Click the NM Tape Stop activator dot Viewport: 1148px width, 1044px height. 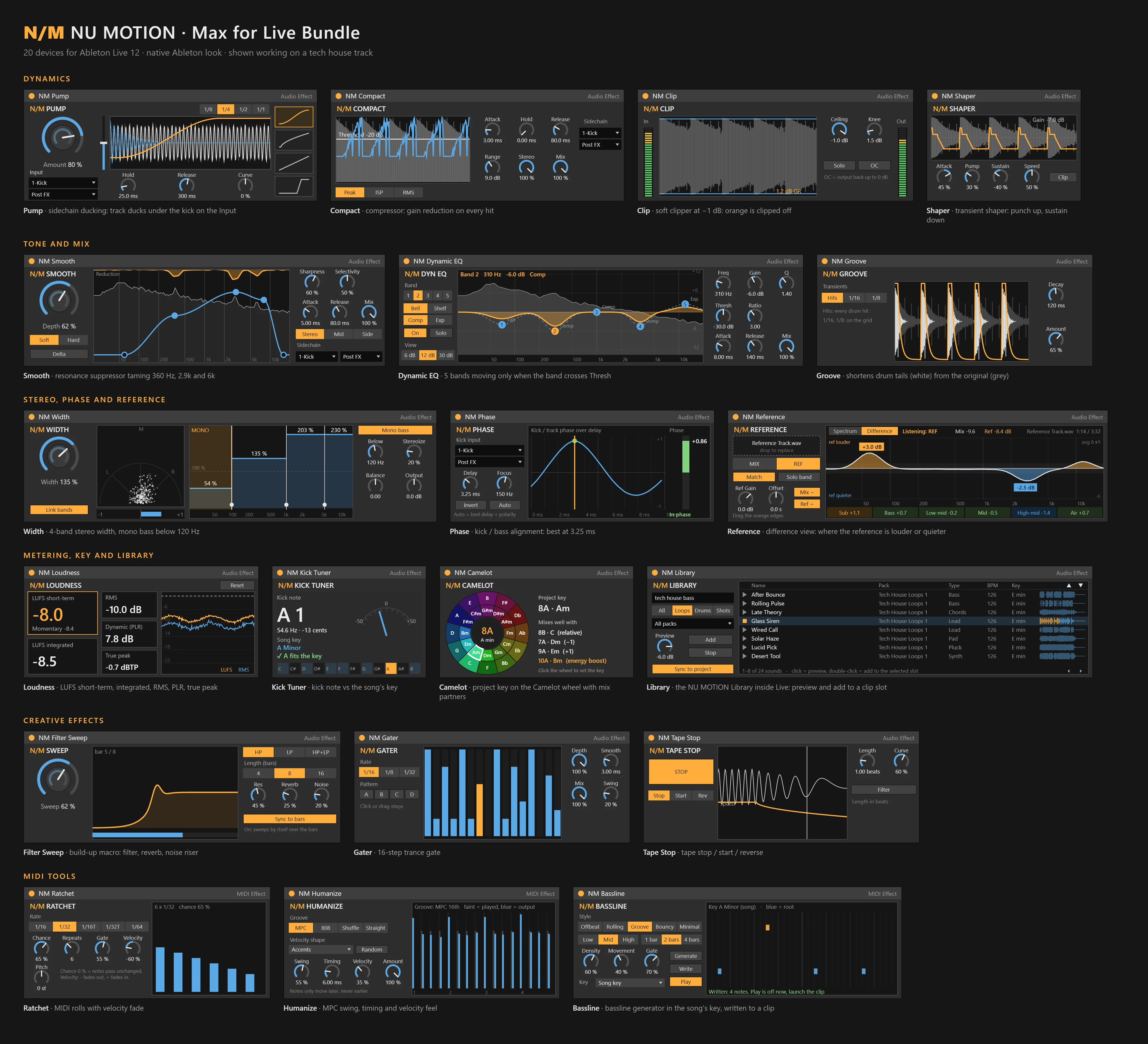click(x=651, y=738)
